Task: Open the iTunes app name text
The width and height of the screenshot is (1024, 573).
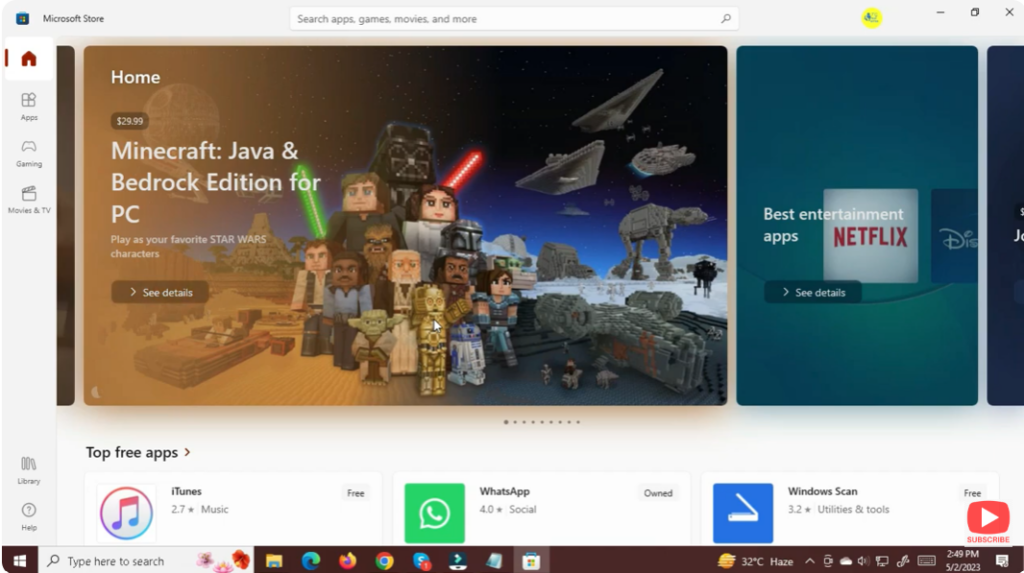Action: click(186, 491)
